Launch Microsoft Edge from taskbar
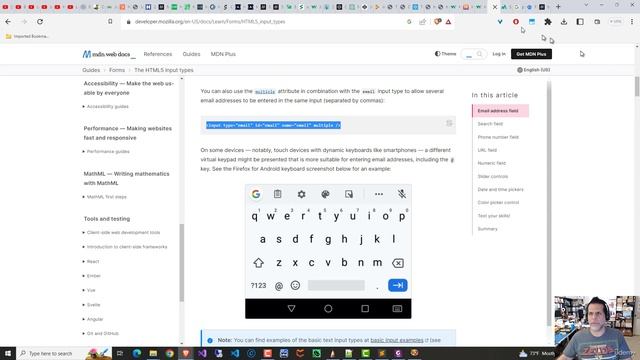Screen dimensions: 640x360 click(x=137, y=353)
